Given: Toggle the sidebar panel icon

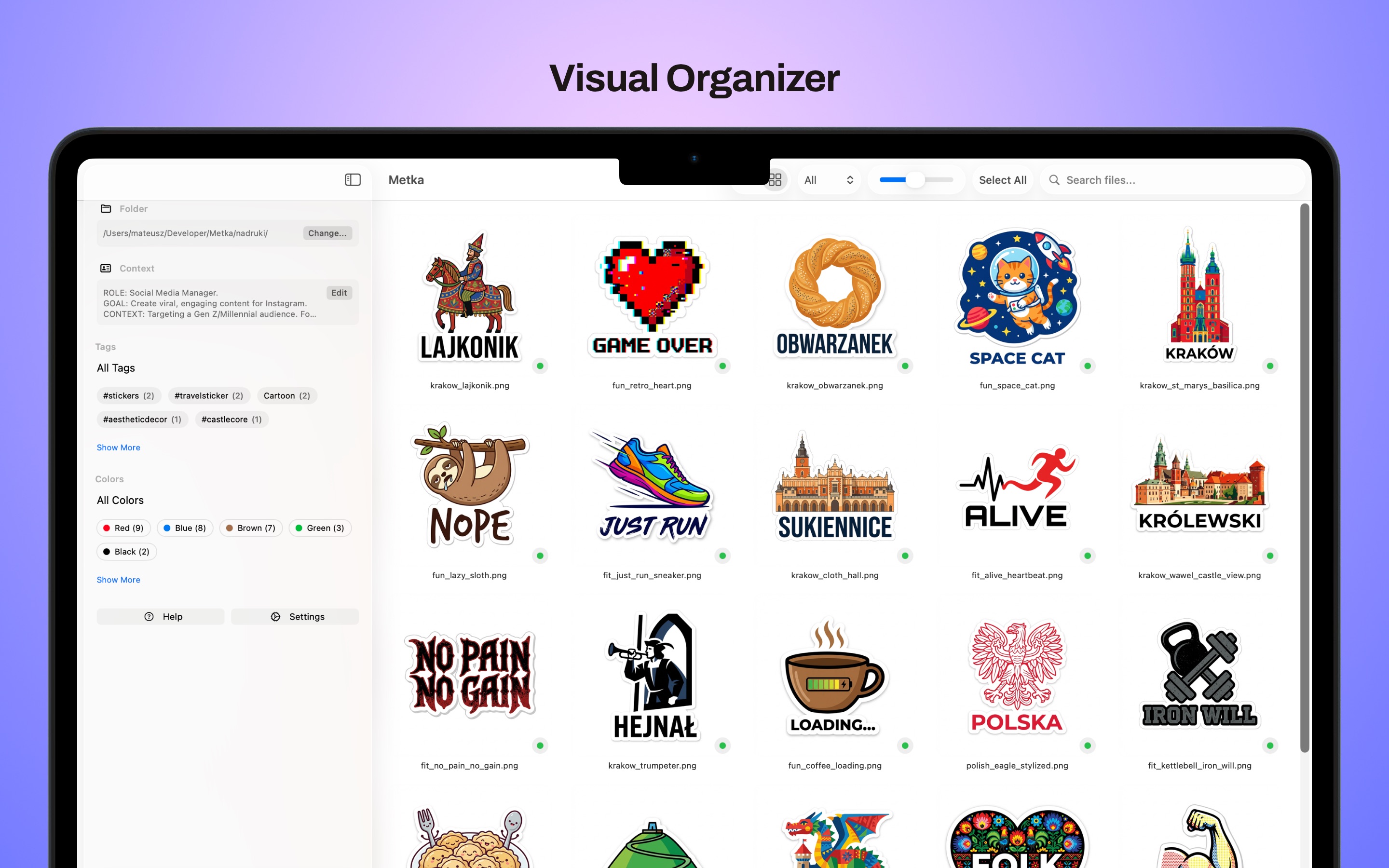Looking at the screenshot, I should (x=353, y=180).
